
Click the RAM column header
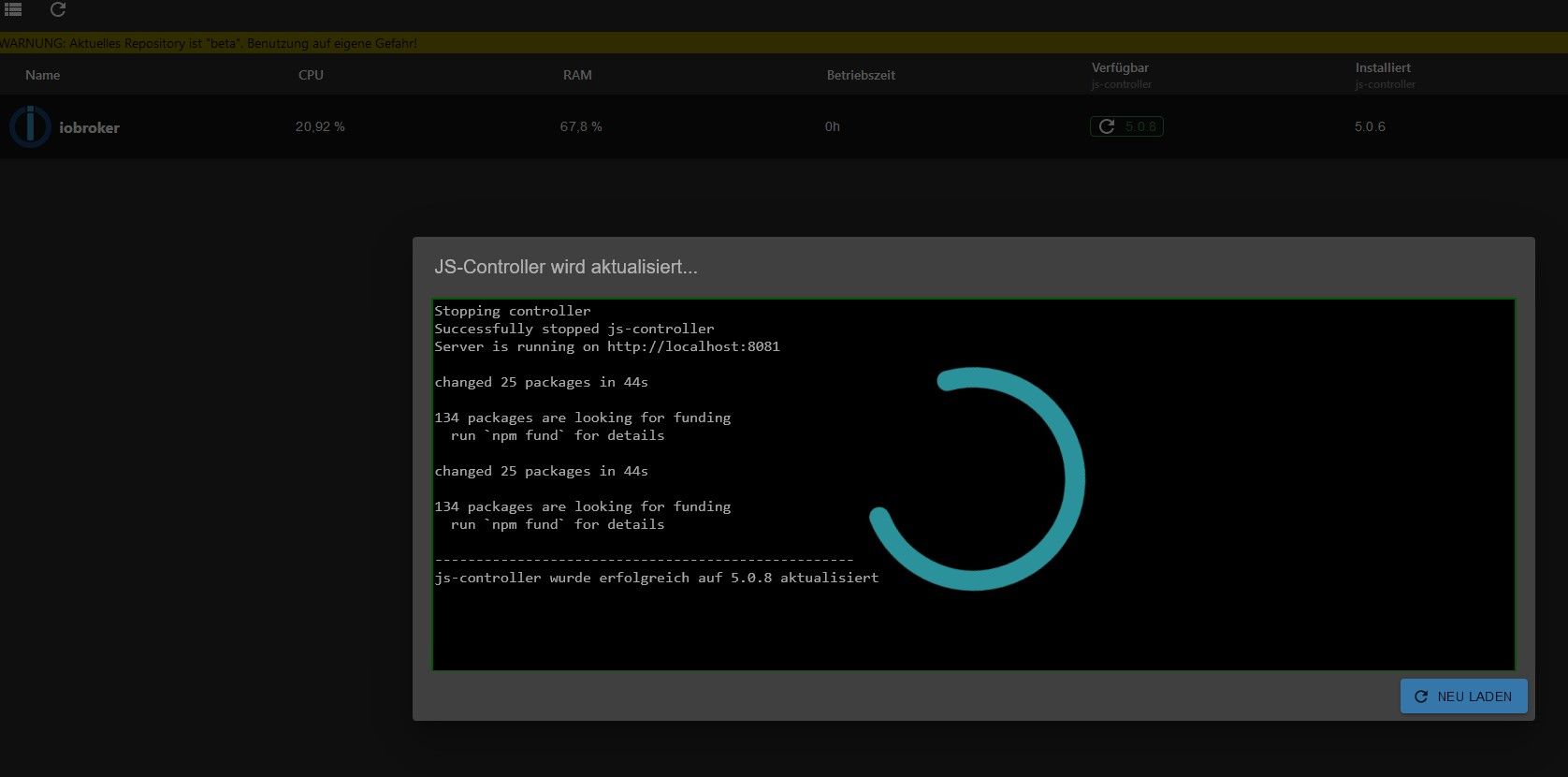(x=577, y=75)
